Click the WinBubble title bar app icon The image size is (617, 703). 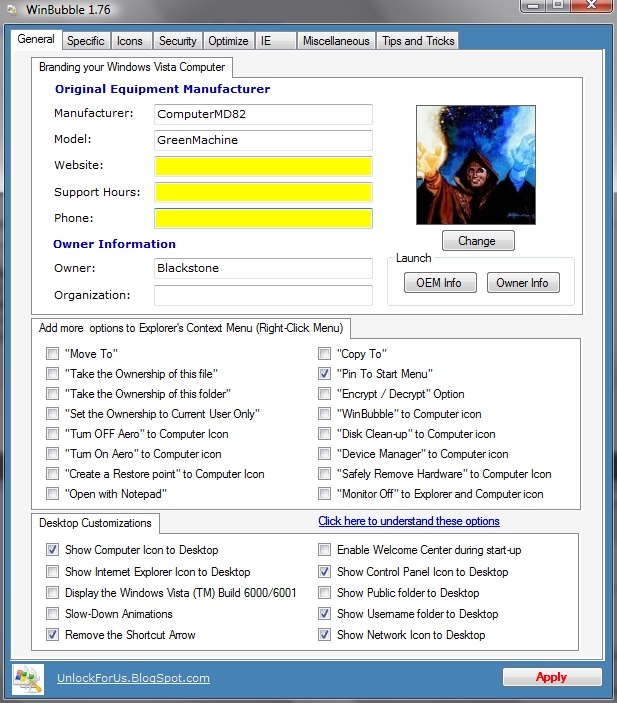point(12,9)
